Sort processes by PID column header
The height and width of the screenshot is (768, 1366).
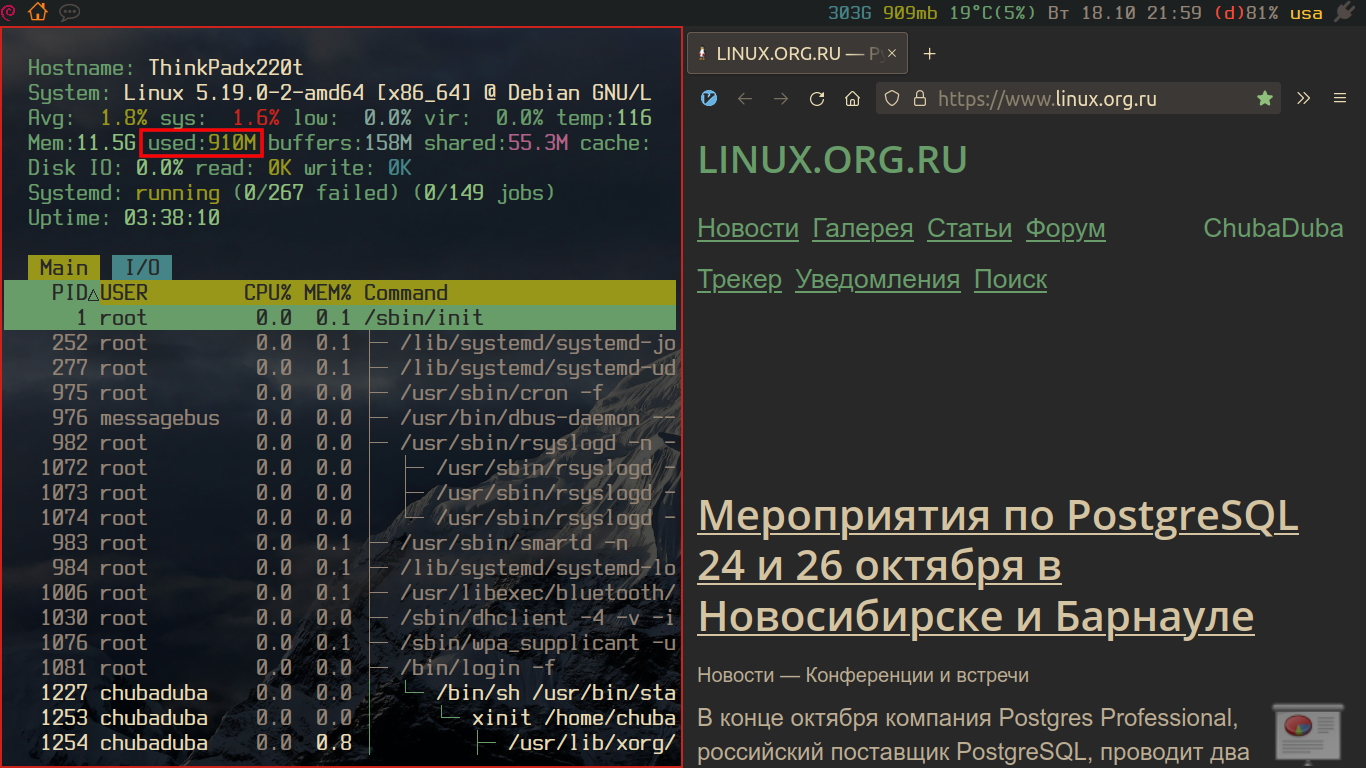click(x=70, y=293)
